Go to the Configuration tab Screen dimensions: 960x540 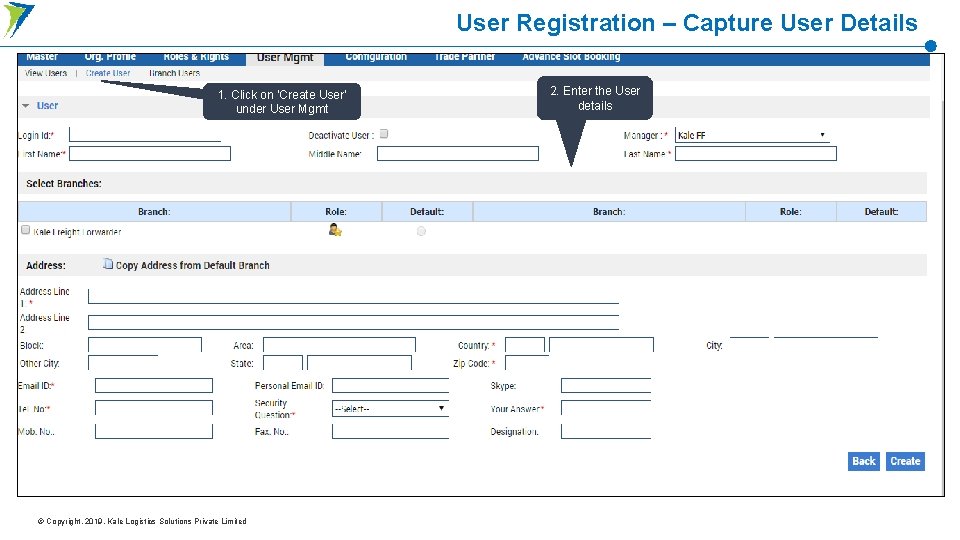(376, 57)
